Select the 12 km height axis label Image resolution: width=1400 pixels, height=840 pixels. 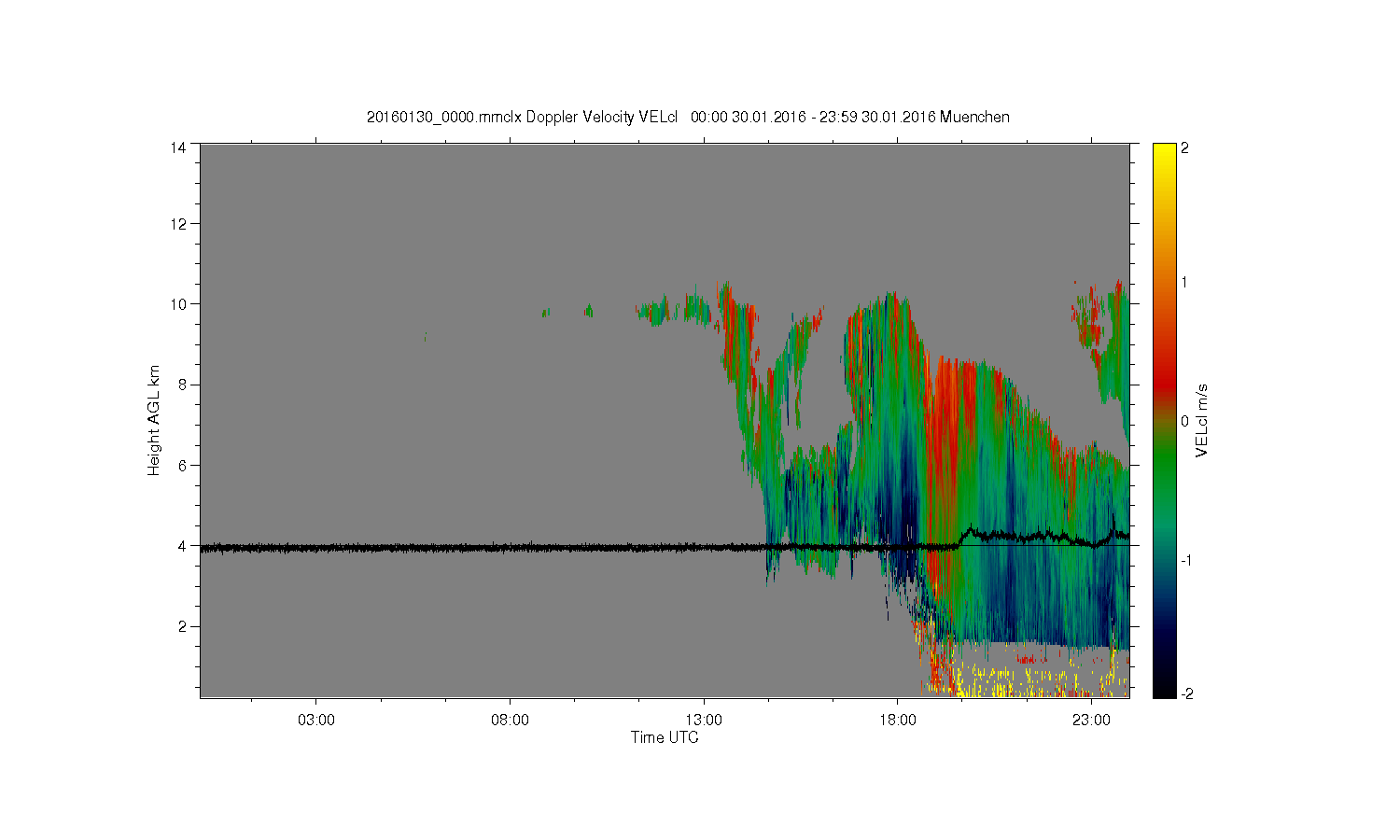click(x=177, y=224)
